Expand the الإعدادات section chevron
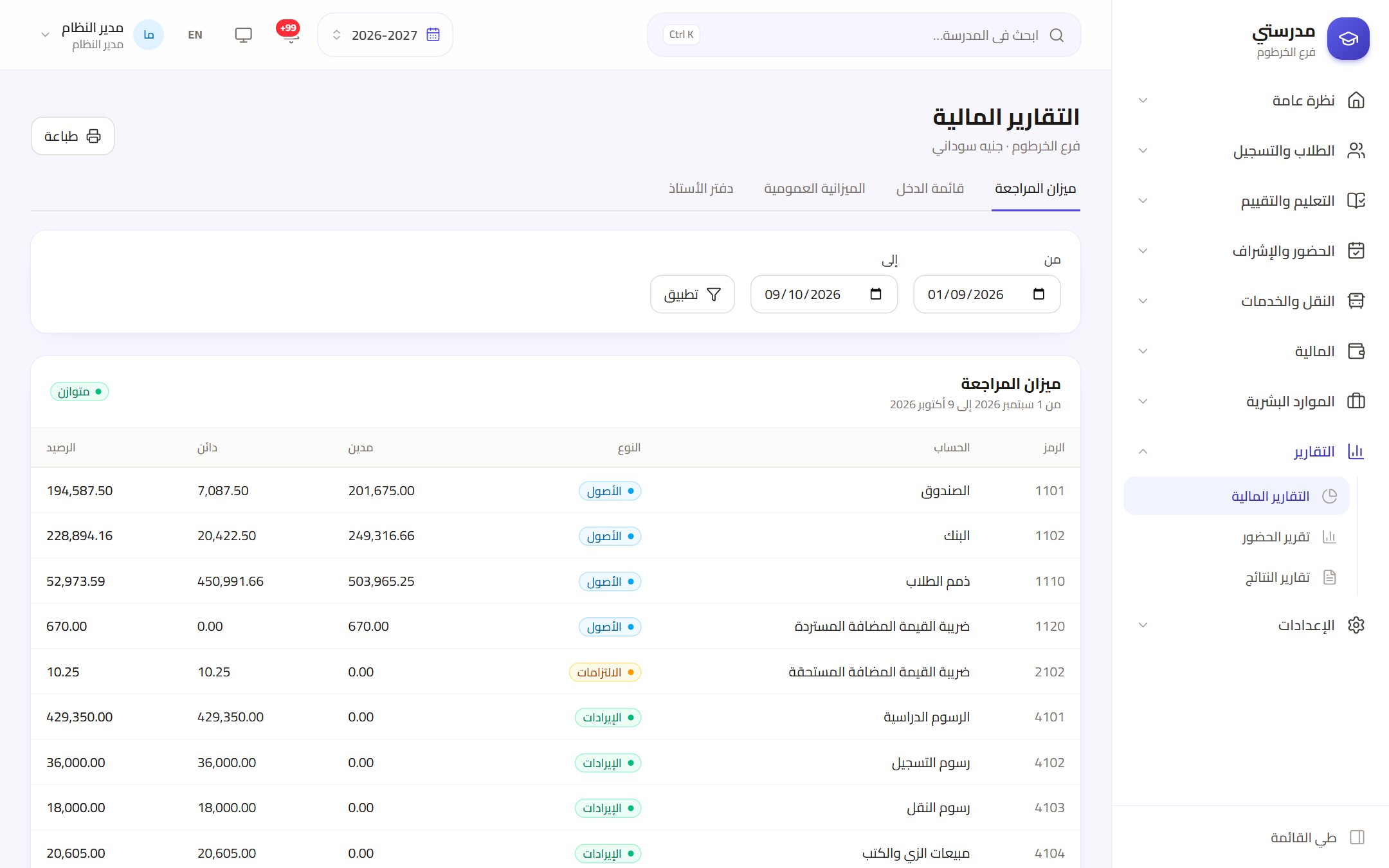 (1143, 625)
